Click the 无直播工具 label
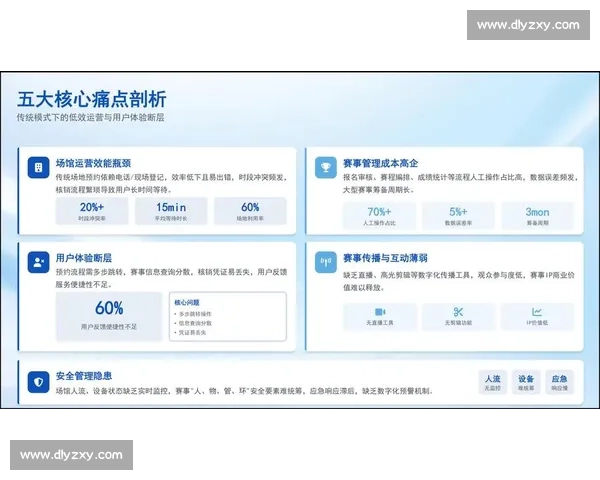Image resolution: width=600 pixels, height=480 pixels. click(380, 323)
